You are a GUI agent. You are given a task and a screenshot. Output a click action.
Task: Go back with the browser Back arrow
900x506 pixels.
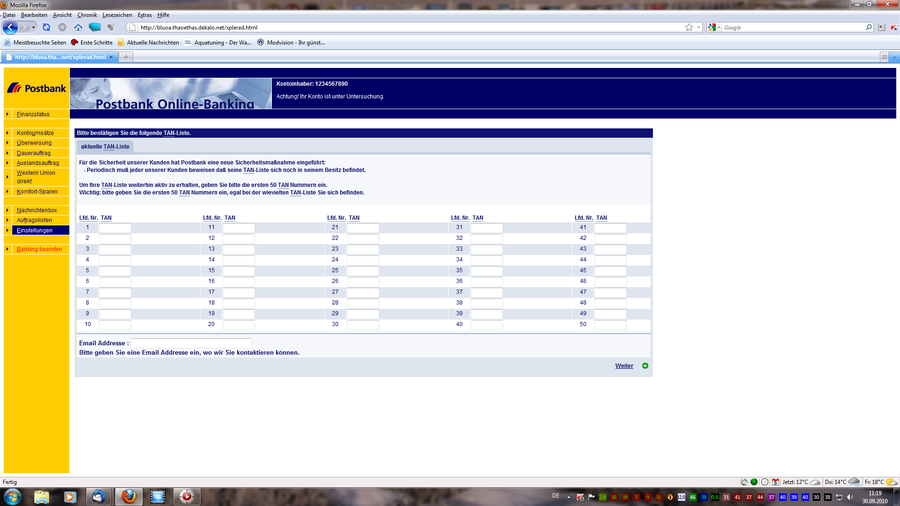coord(10,27)
